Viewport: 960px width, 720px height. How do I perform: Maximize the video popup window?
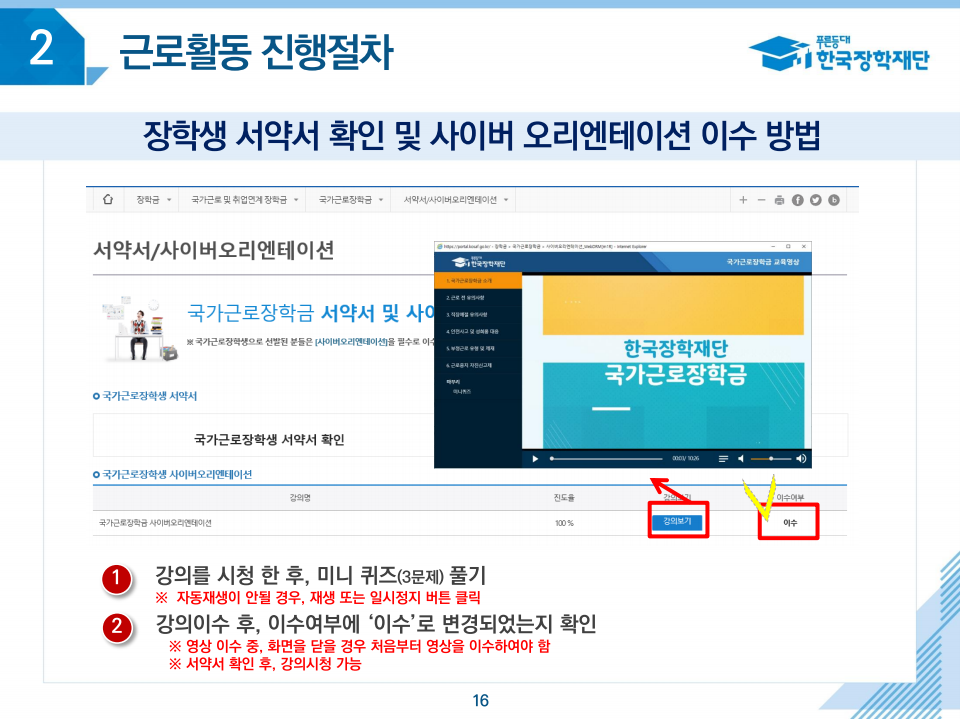coord(789,246)
